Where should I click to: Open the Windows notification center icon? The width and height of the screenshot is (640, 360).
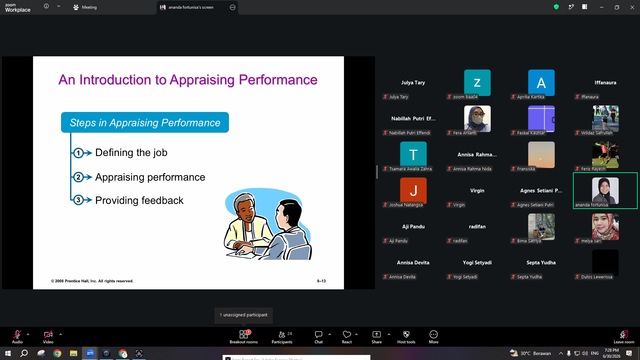click(x=629, y=353)
